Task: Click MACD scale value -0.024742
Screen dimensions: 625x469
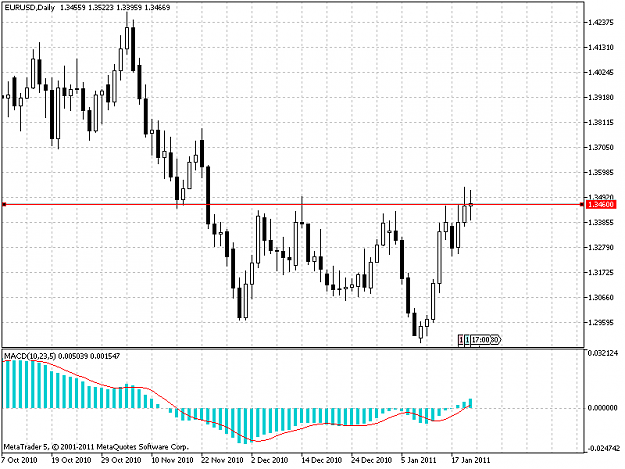Action: coord(603,449)
